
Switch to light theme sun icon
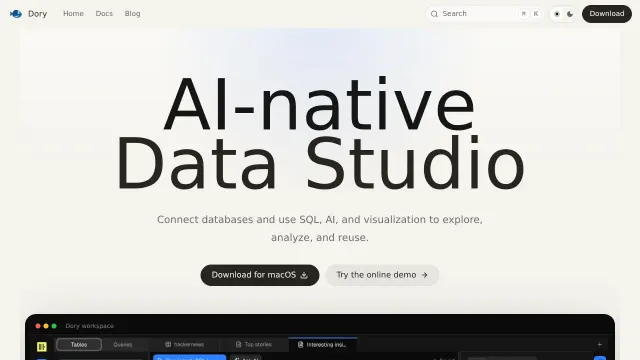click(557, 14)
